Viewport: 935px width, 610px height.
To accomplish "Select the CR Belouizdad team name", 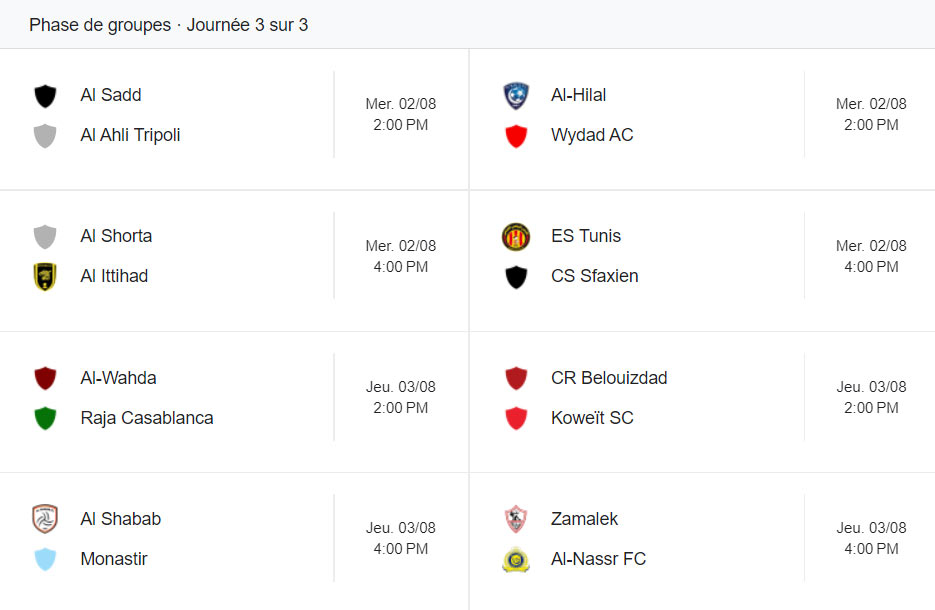I will [609, 378].
